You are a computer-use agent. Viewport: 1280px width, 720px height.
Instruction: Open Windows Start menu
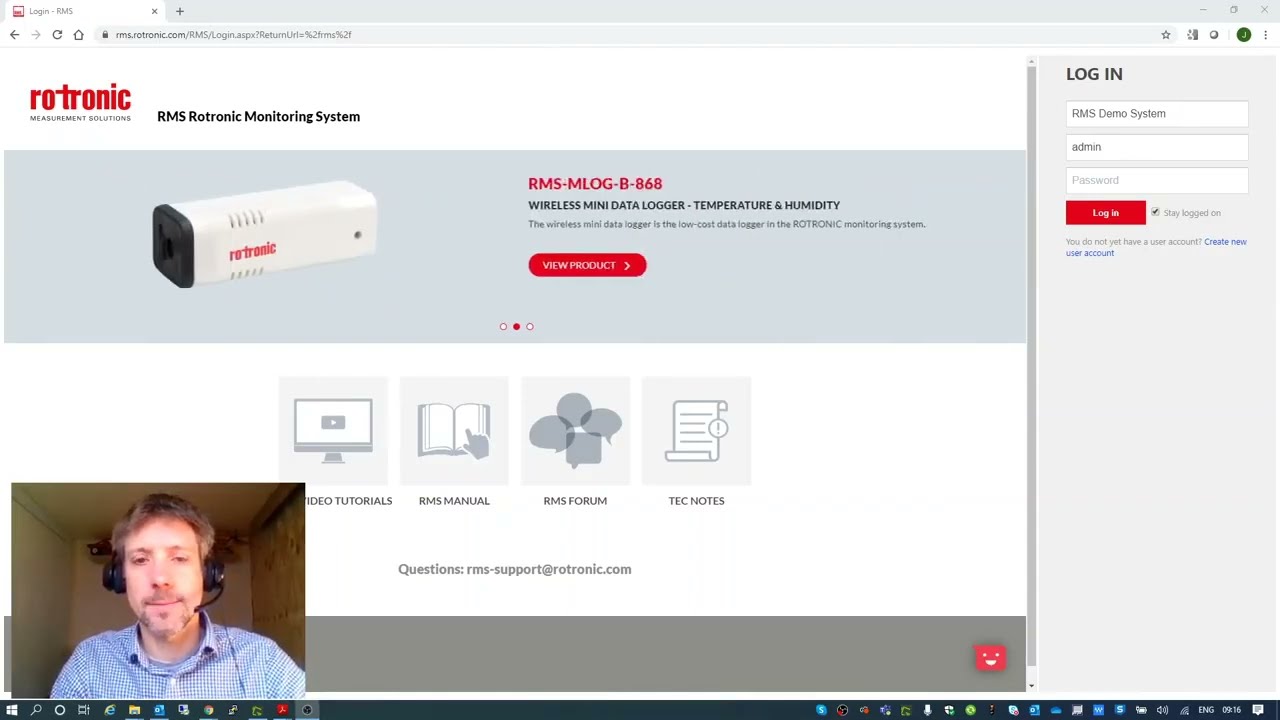tap(12, 710)
